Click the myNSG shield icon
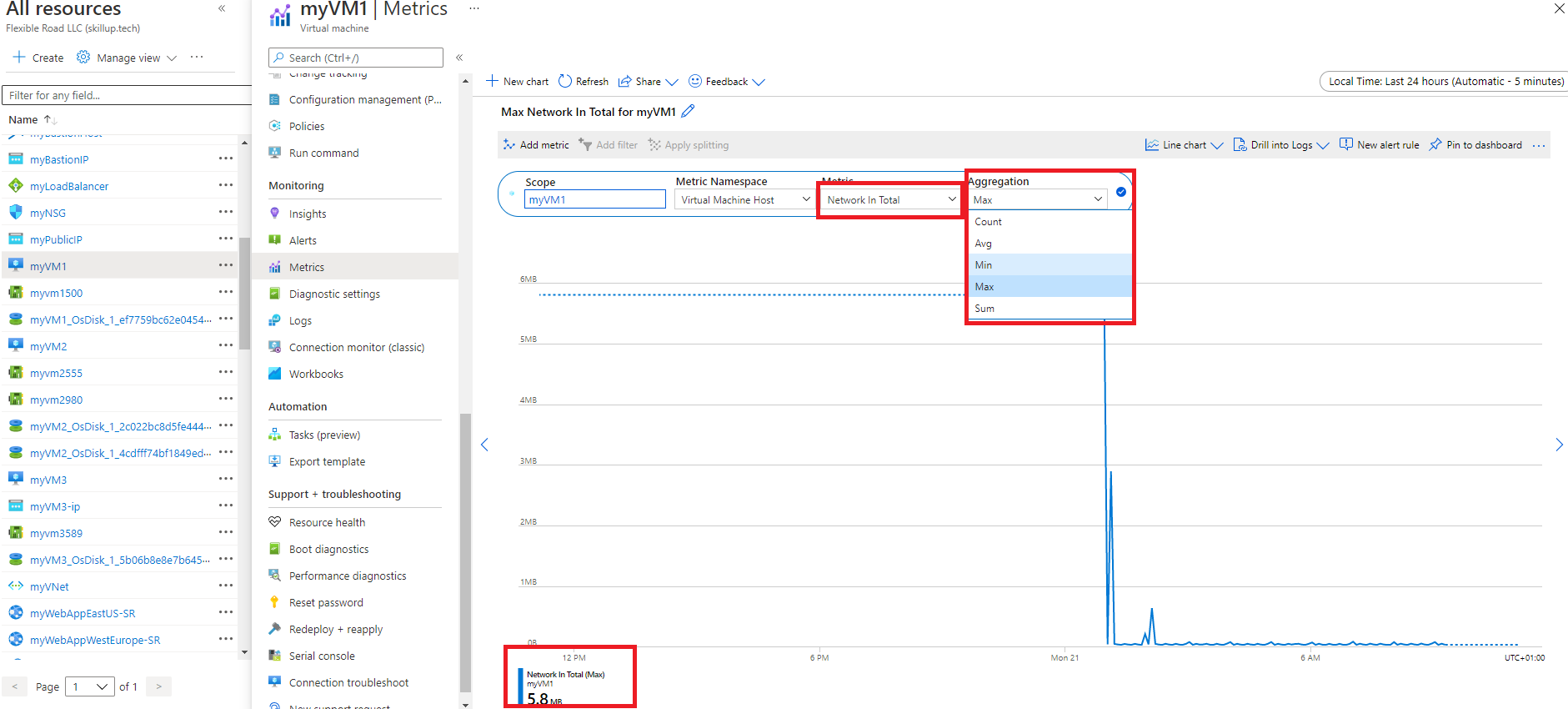This screenshot has width=1568, height=709. (x=16, y=212)
